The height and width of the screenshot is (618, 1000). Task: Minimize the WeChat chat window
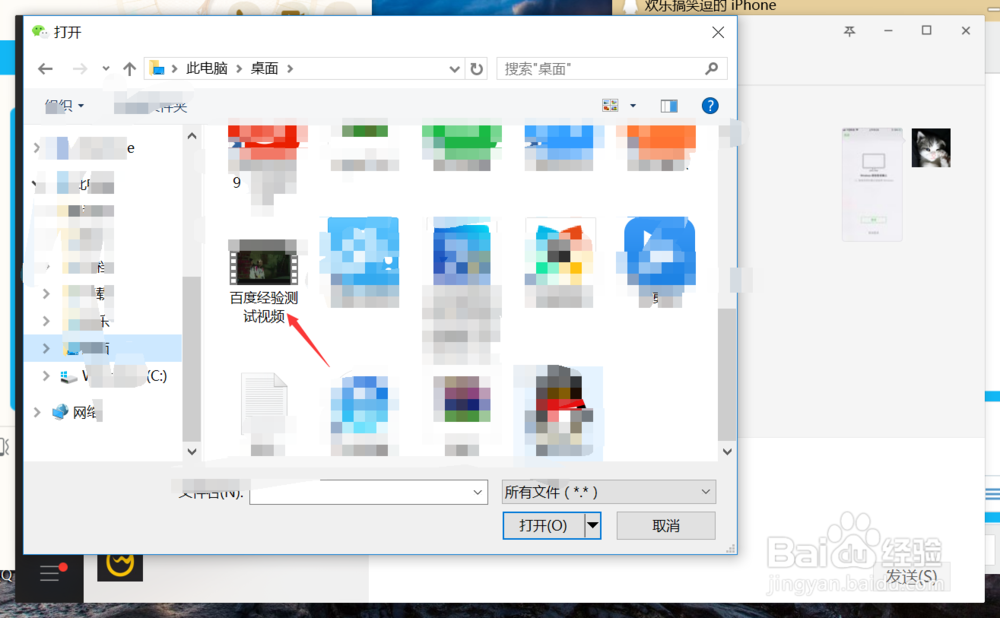(888, 31)
